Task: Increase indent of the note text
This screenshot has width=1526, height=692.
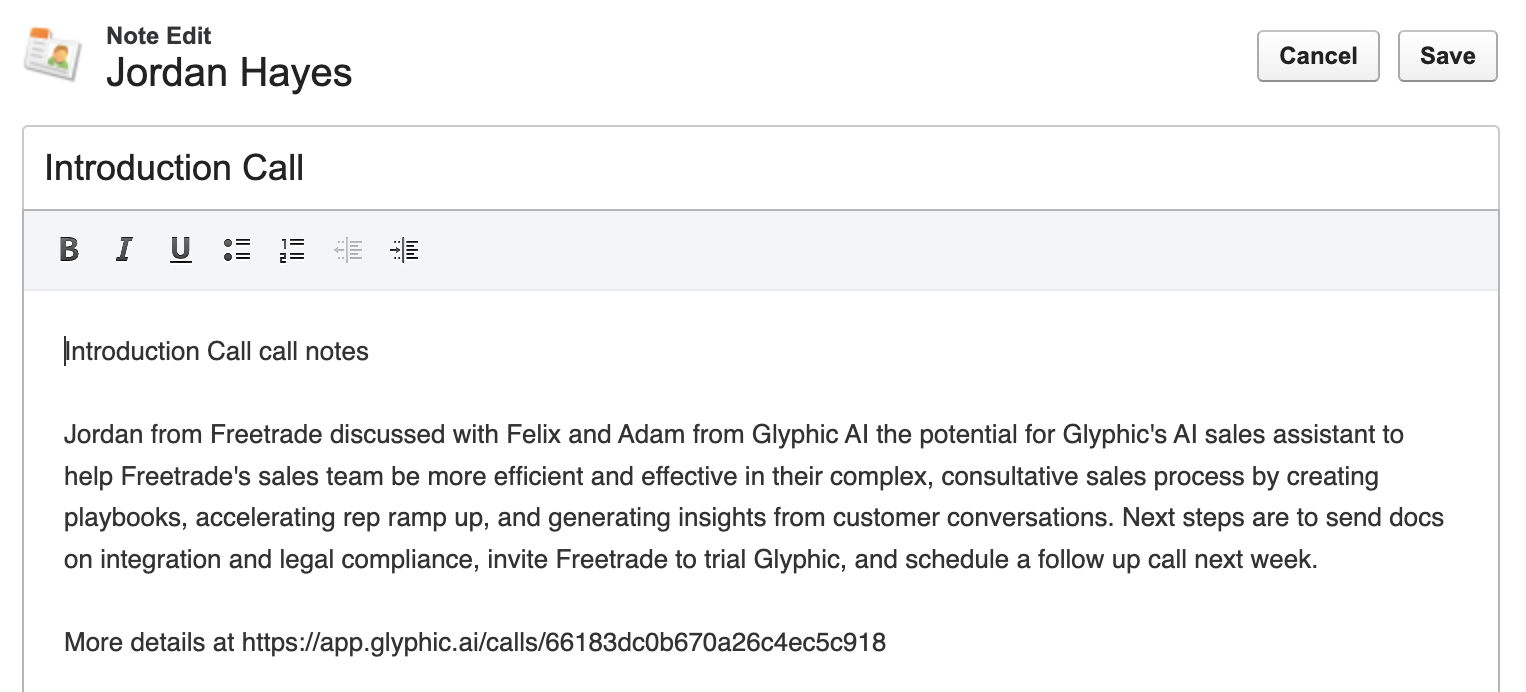Action: click(x=405, y=249)
